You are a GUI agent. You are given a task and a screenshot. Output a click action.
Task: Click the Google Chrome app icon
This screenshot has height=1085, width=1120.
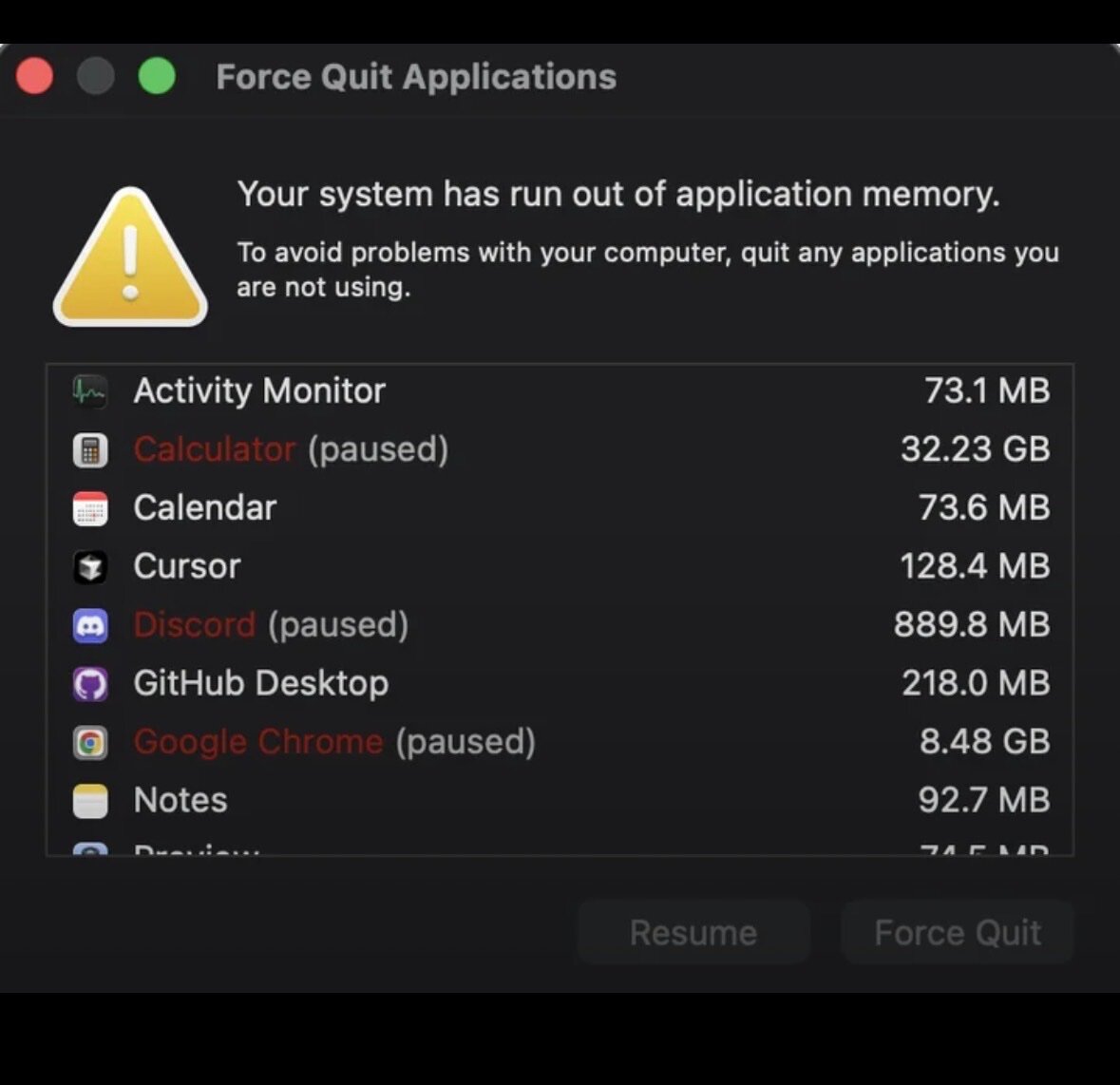(x=90, y=743)
